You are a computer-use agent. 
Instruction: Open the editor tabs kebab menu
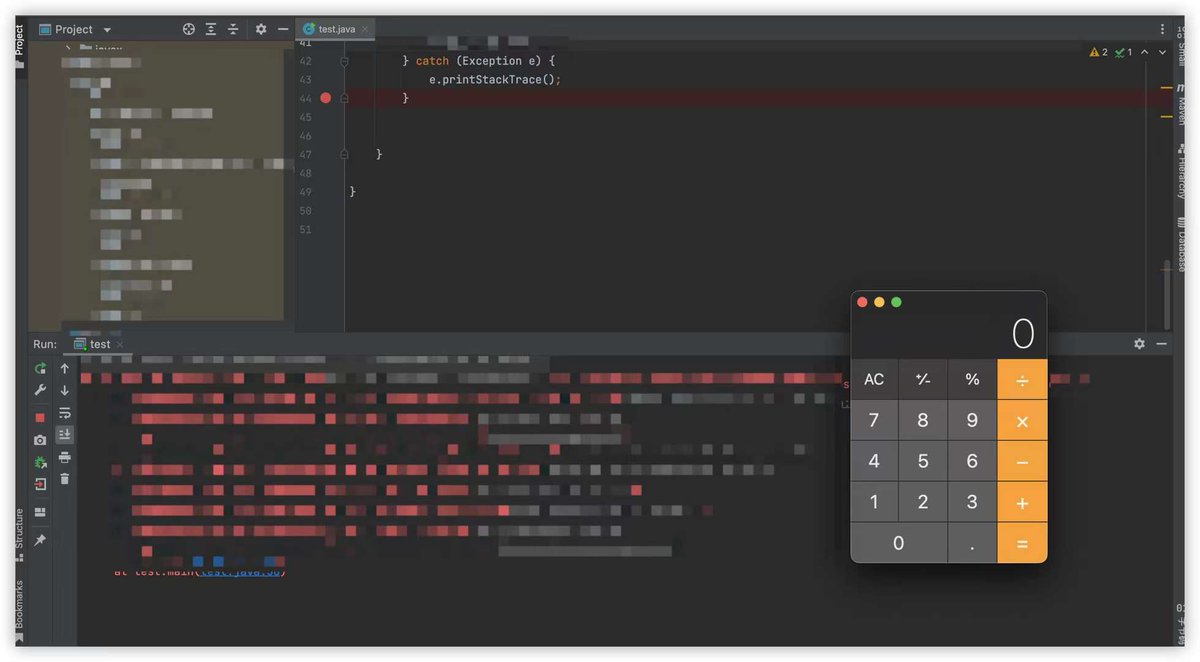tap(1163, 29)
